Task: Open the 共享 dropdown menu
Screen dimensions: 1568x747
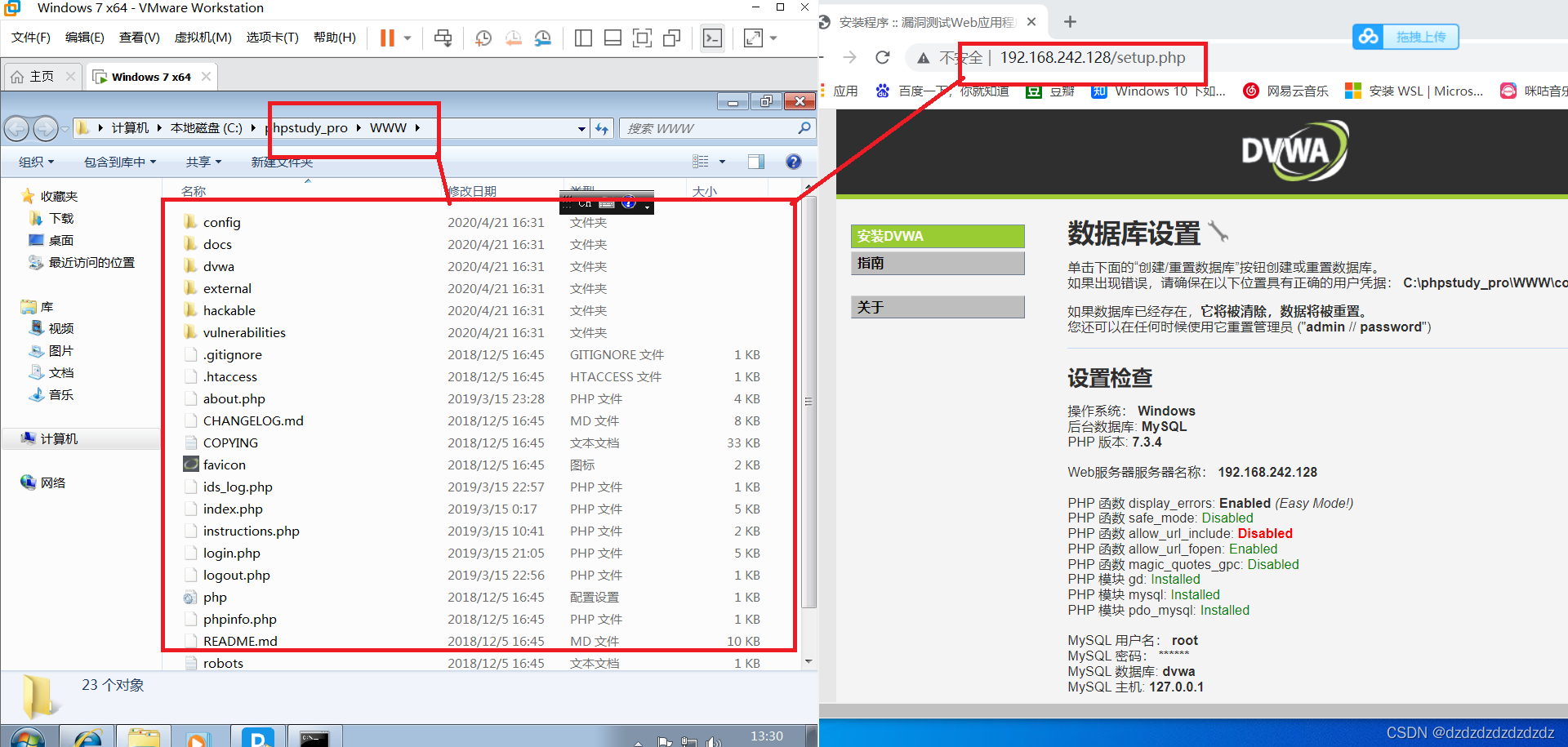Action: (203, 162)
